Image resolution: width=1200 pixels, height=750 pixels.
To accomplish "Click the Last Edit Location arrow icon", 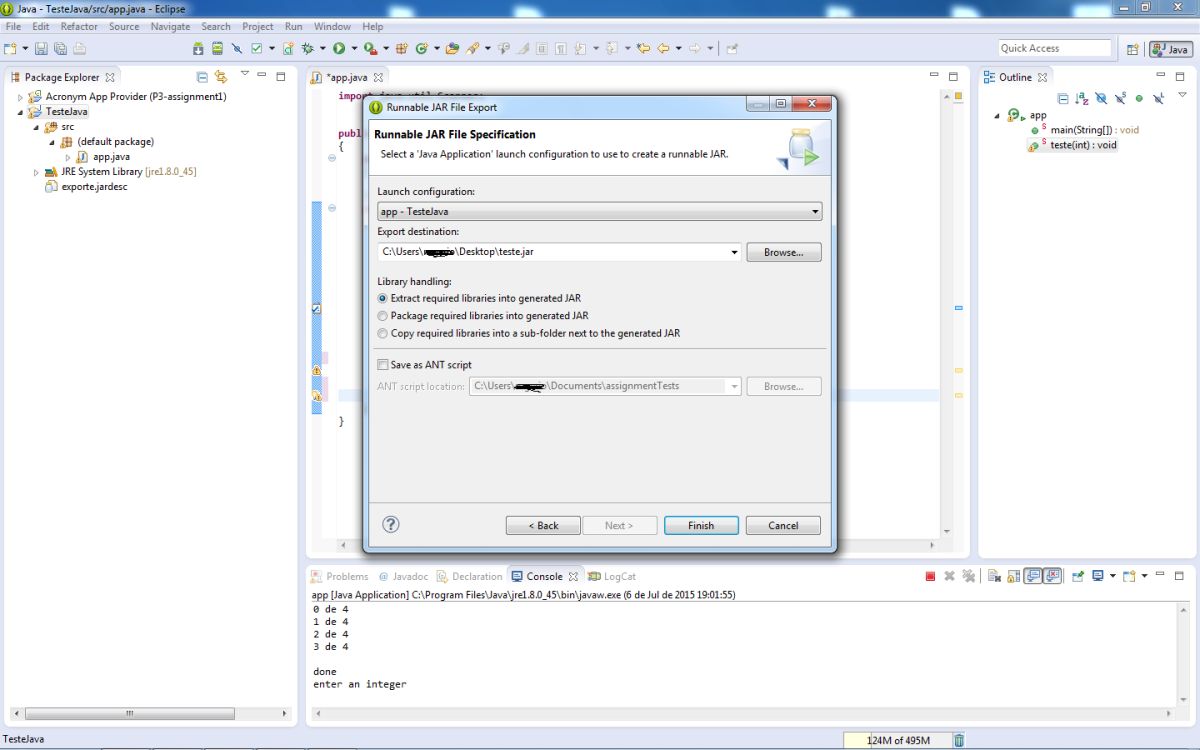I will pos(643,48).
